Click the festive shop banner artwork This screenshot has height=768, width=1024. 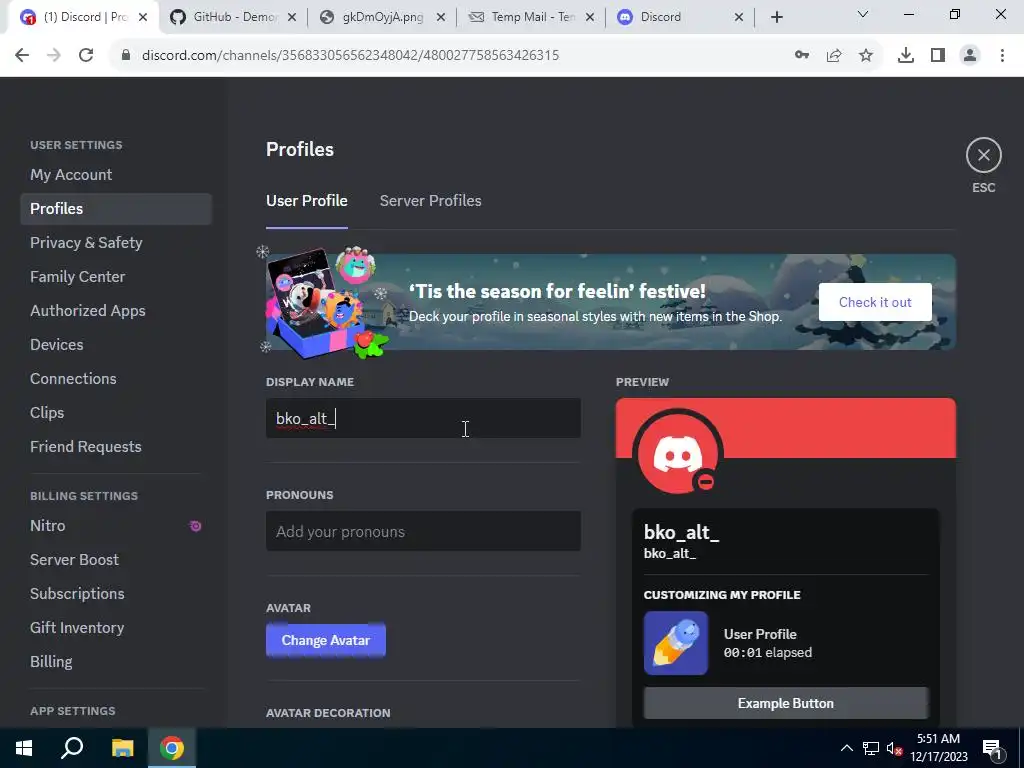[327, 302]
